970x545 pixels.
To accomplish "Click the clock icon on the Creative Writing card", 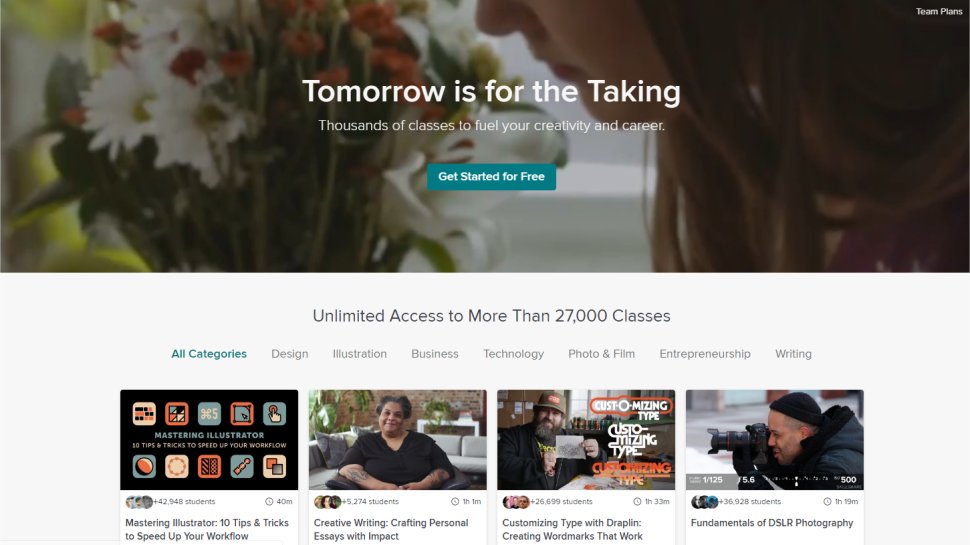I will pos(455,502).
